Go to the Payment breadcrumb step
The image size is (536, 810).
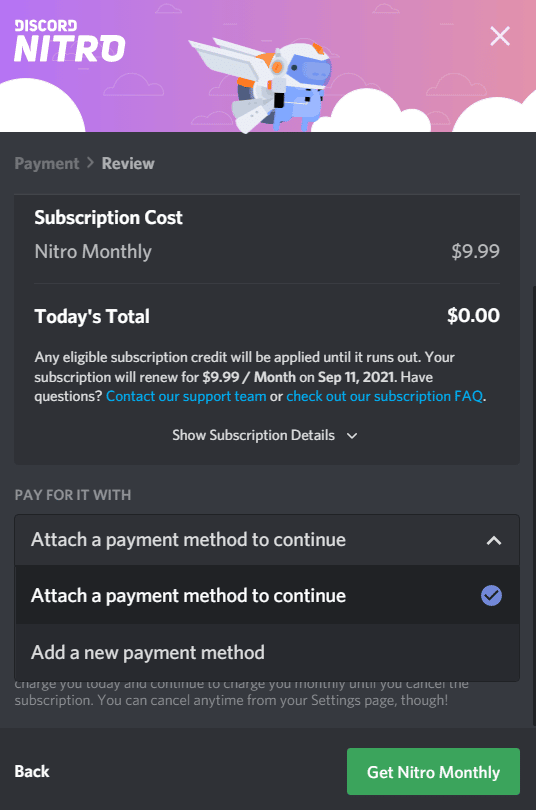coord(47,163)
